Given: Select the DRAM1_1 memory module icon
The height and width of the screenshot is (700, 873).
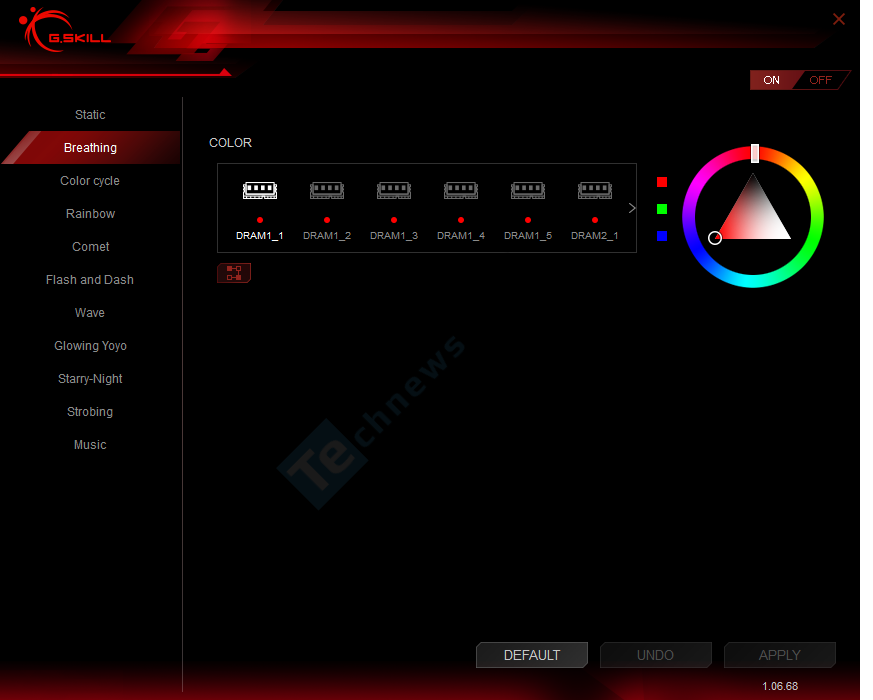Looking at the screenshot, I should click(x=259, y=190).
